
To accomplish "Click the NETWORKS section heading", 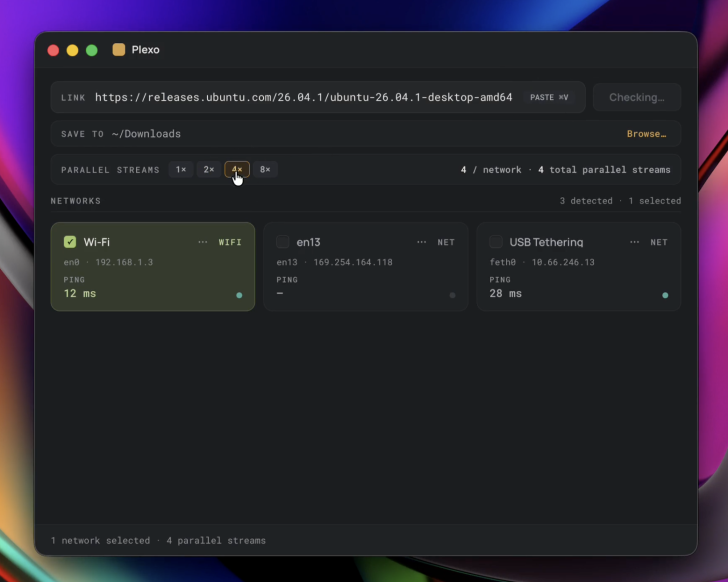I will pyautogui.click(x=76, y=201).
